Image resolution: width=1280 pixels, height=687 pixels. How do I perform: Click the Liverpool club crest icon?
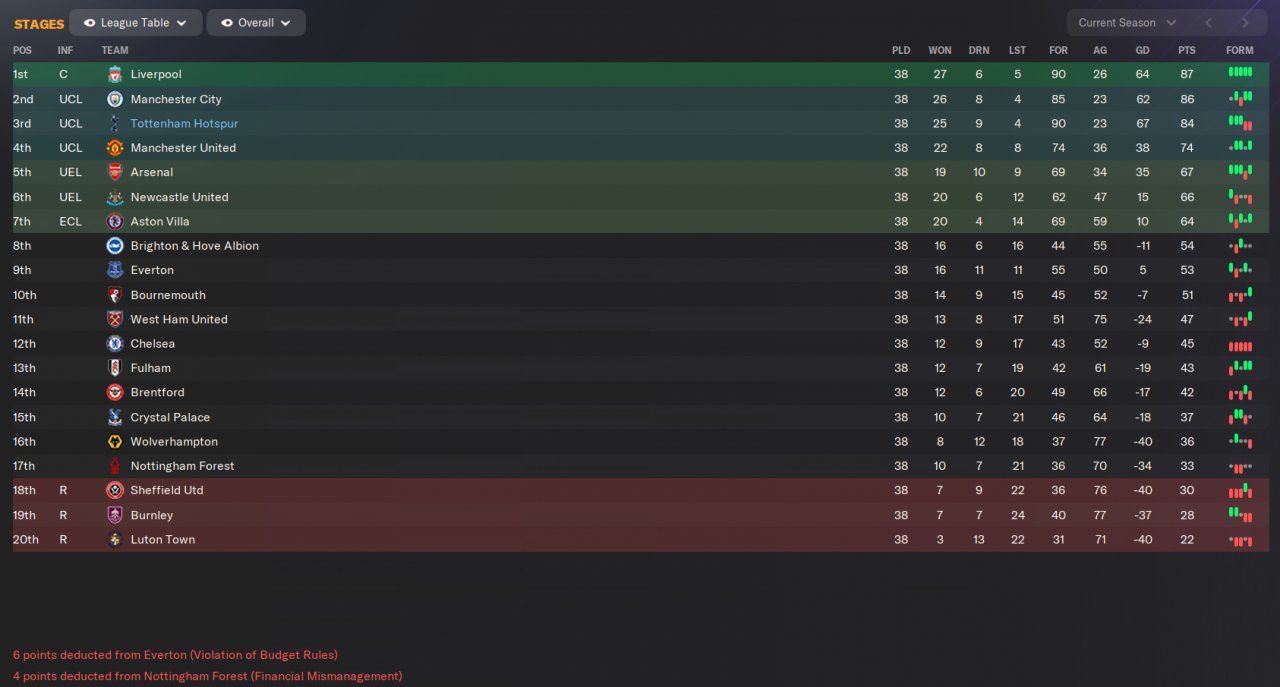click(115, 75)
